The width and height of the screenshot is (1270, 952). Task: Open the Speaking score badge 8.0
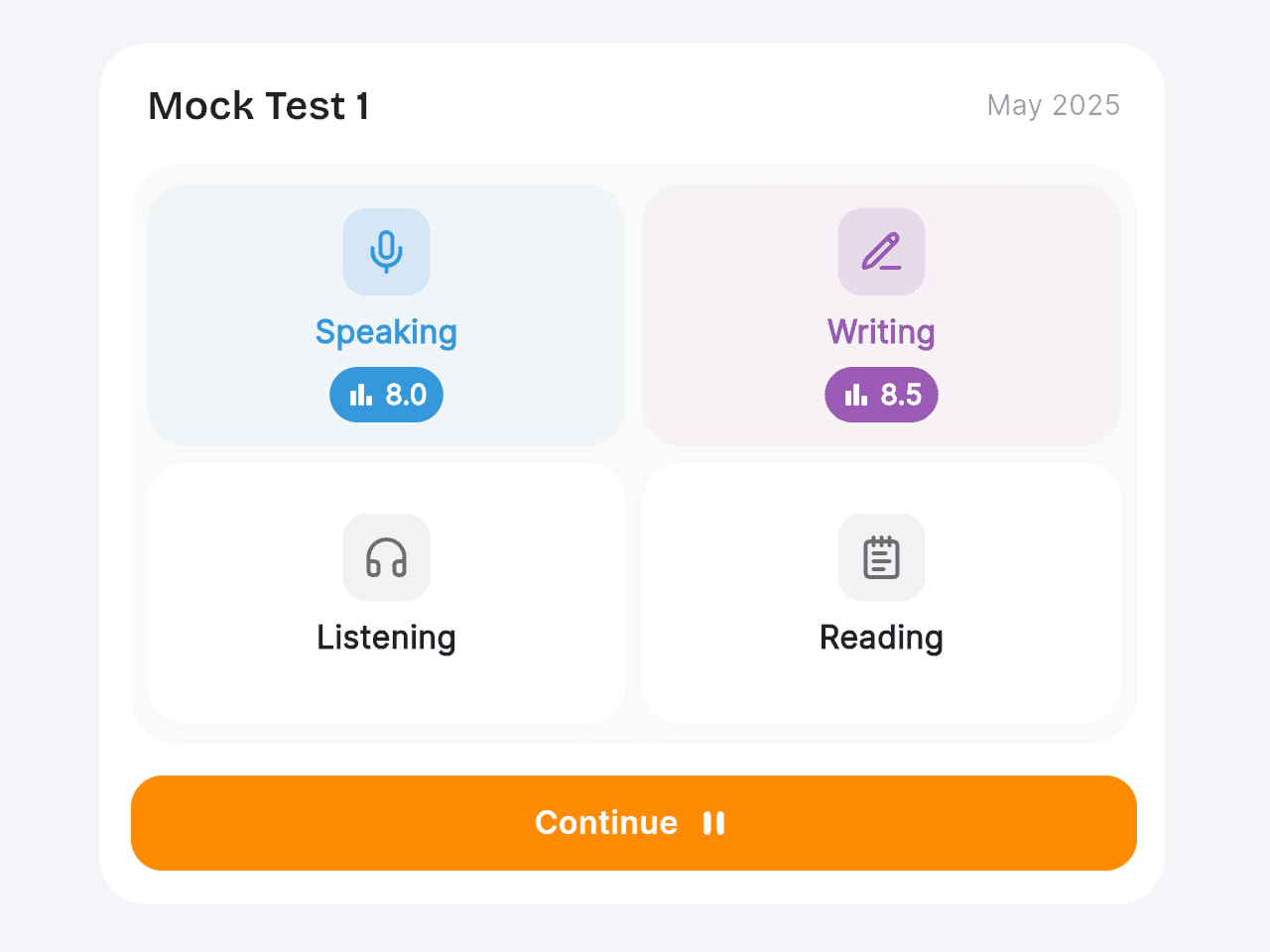[386, 395]
